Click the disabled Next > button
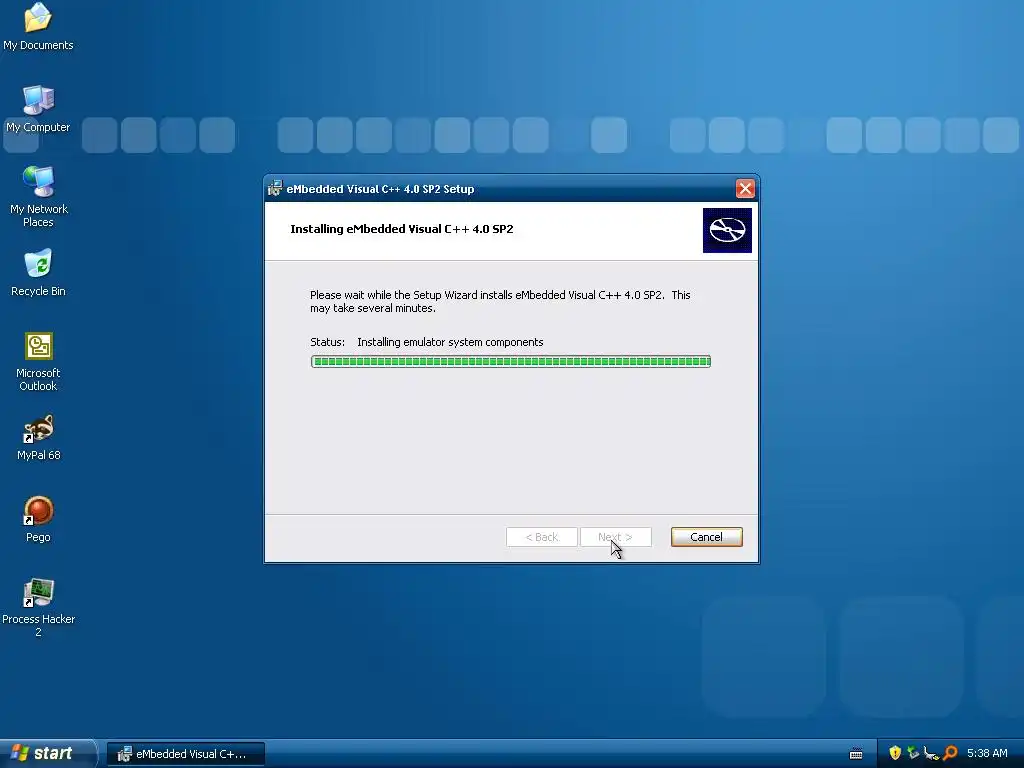 [616, 537]
